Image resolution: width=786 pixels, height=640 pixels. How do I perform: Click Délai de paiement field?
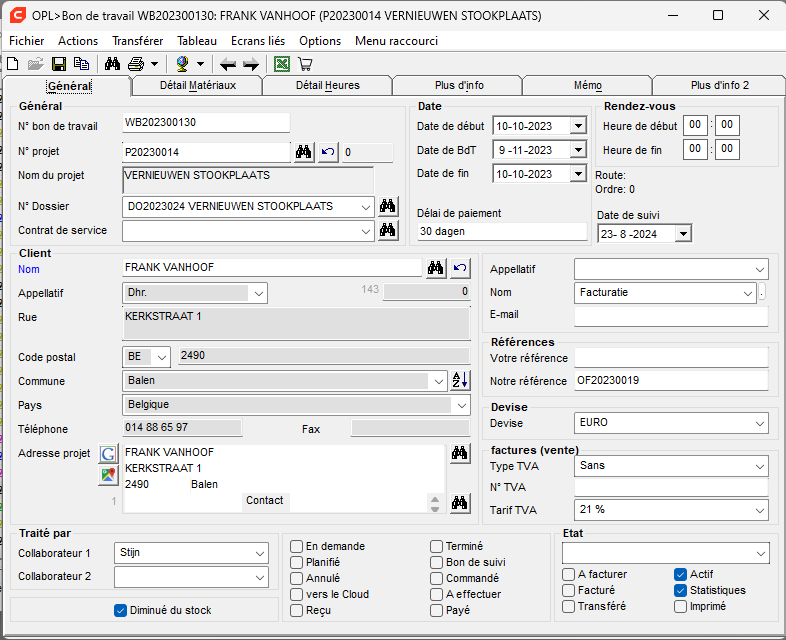click(x=502, y=232)
